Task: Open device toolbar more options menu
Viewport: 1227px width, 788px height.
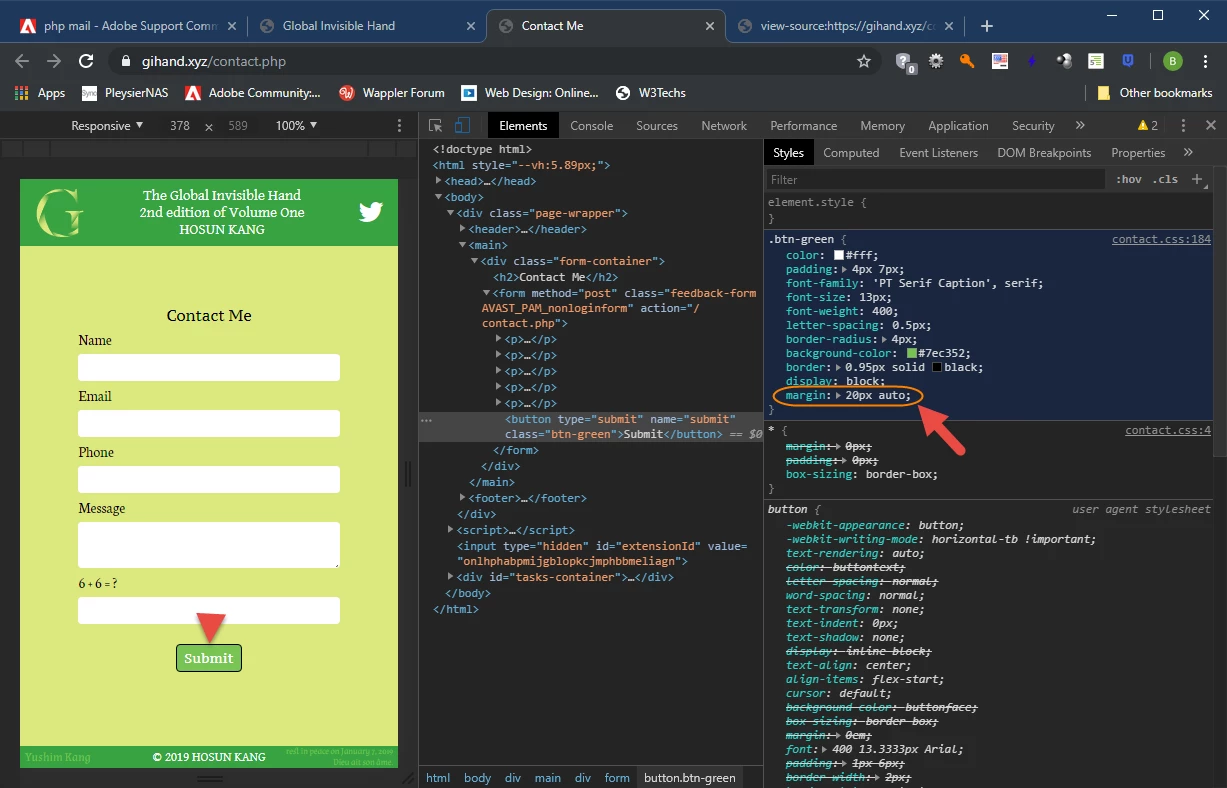Action: click(400, 126)
